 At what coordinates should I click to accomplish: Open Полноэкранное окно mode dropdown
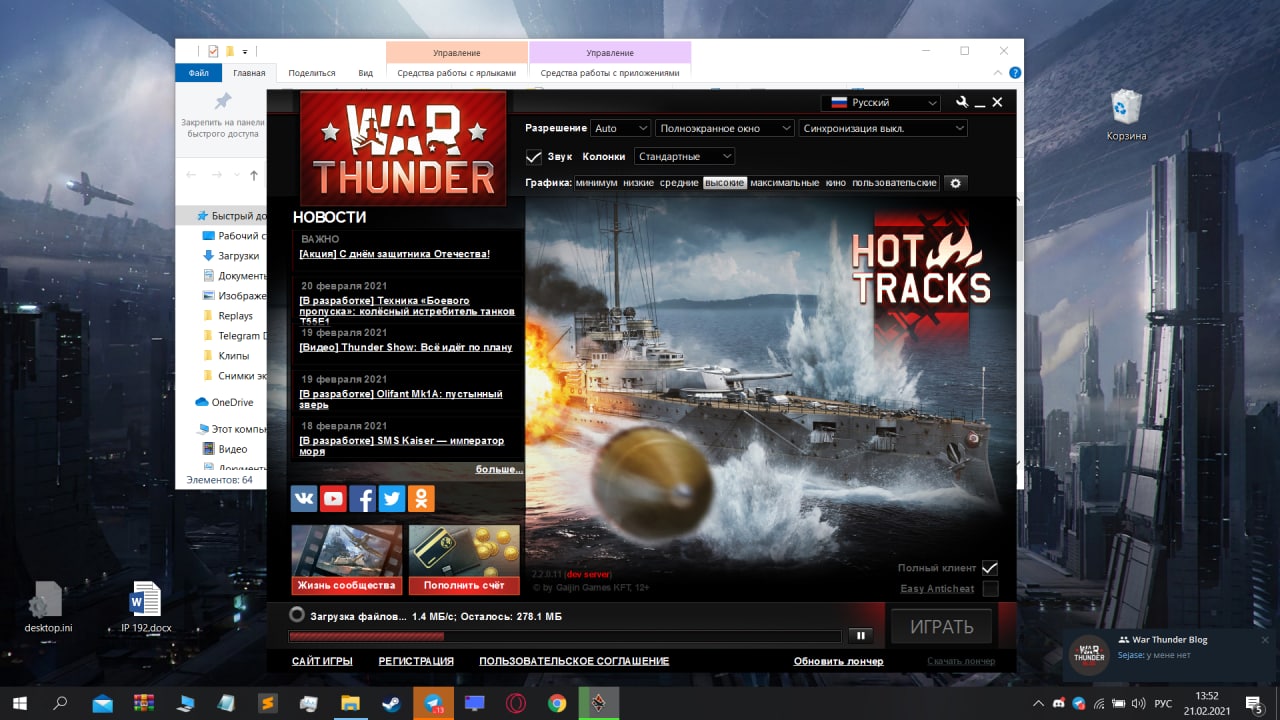(725, 128)
